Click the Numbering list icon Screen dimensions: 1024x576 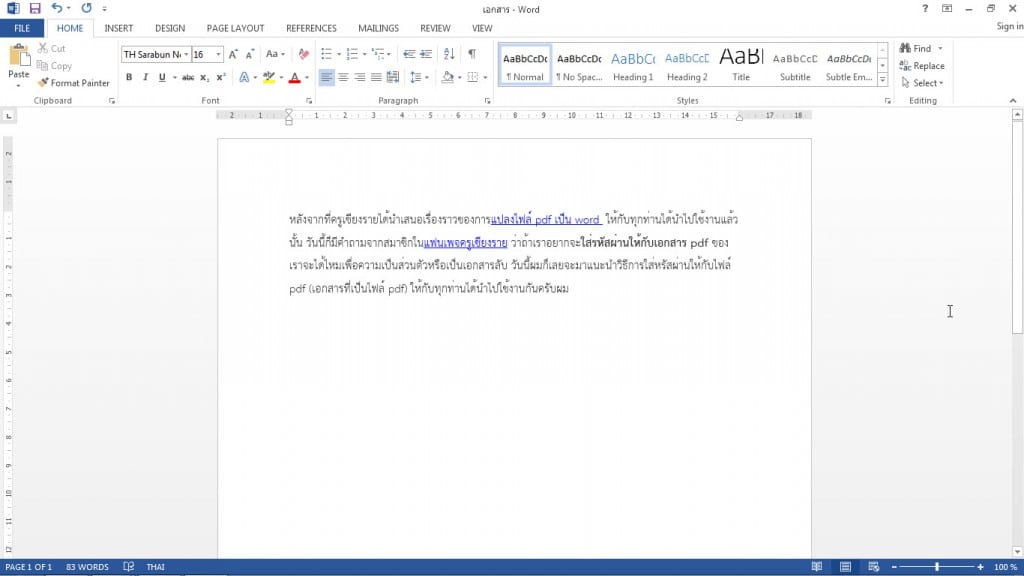click(x=352, y=54)
